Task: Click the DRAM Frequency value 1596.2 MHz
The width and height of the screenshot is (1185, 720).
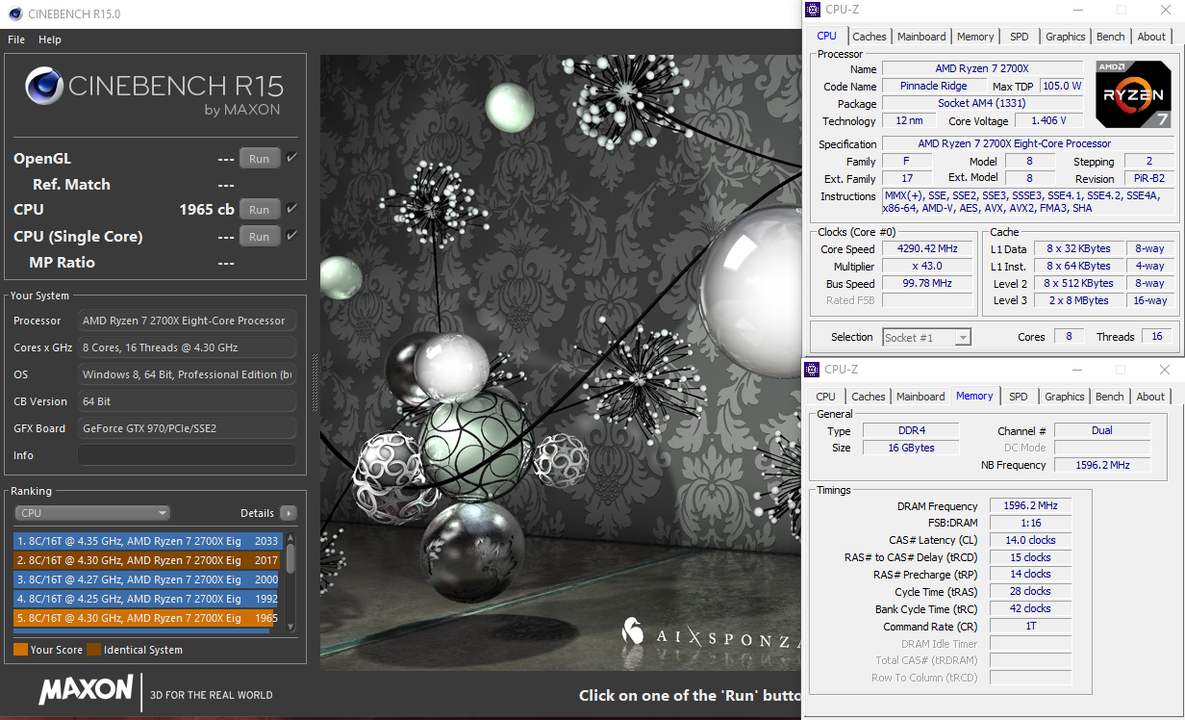Action: [x=1031, y=505]
